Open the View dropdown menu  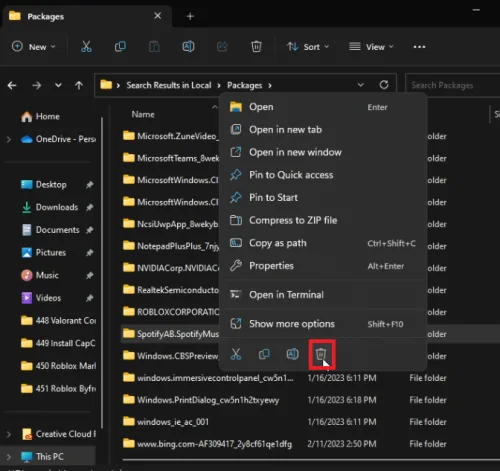click(x=371, y=47)
